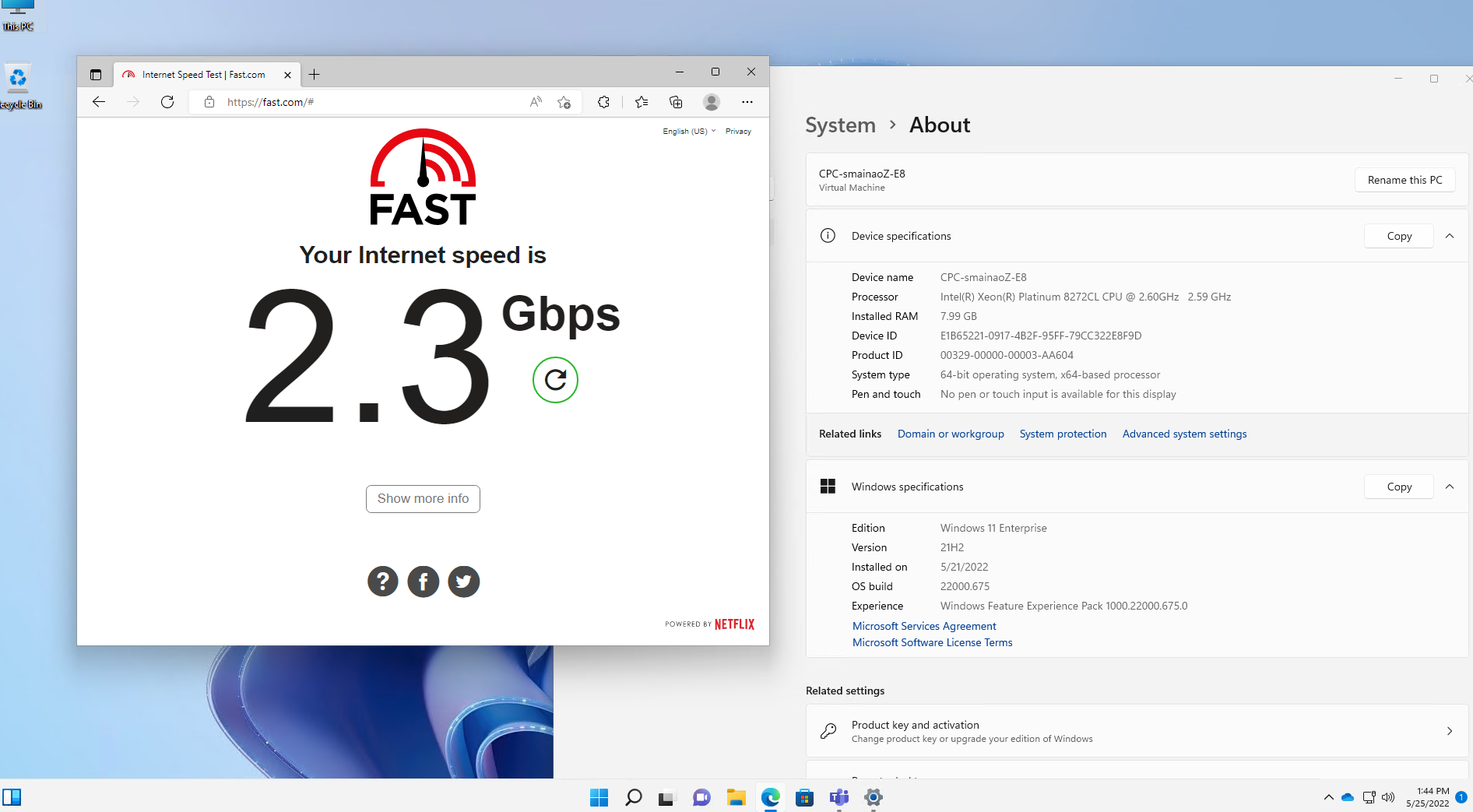Open the Extensions puzzle icon
This screenshot has height=812, width=1473.
[x=603, y=102]
